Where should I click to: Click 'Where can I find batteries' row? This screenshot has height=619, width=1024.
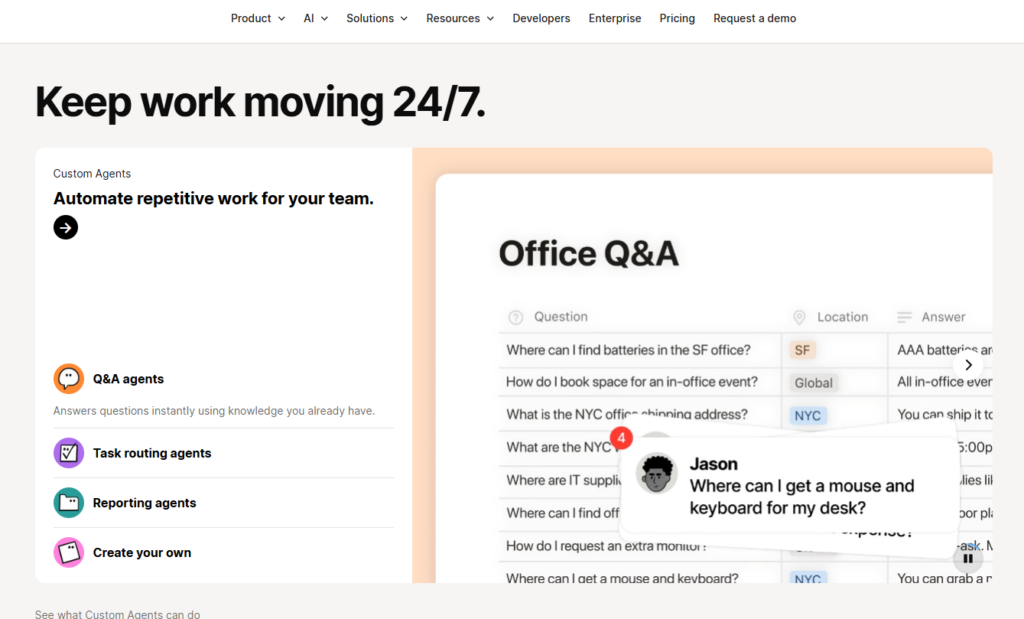pos(628,350)
